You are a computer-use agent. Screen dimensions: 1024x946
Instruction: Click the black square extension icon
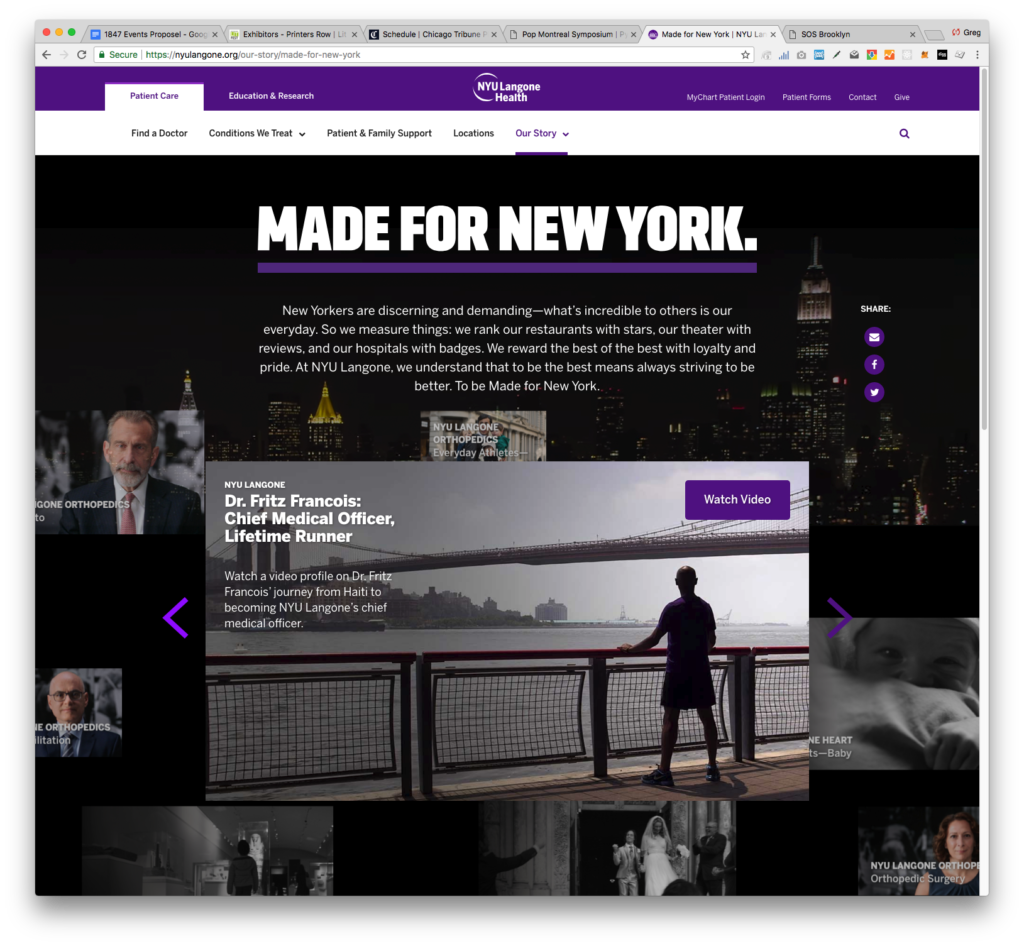tap(942, 55)
